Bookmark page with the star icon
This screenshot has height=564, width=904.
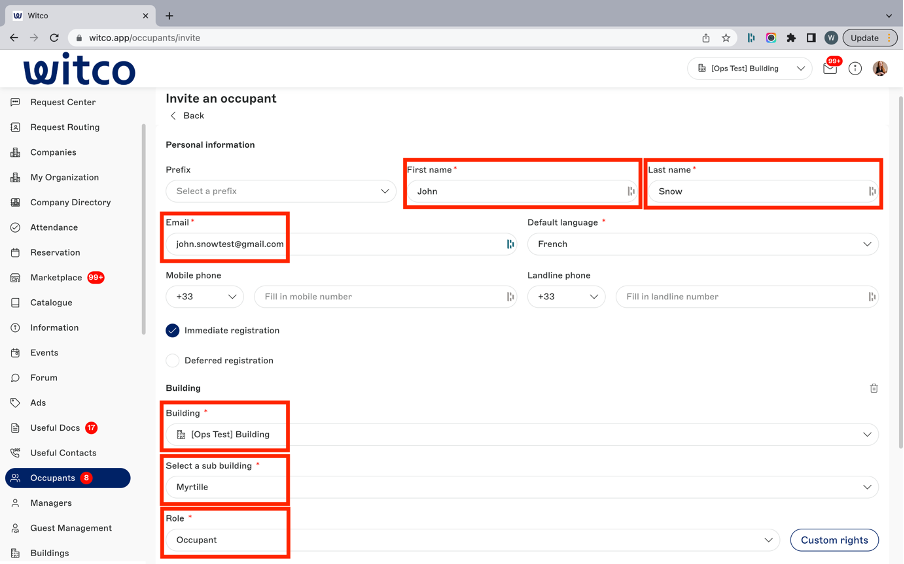coord(726,38)
